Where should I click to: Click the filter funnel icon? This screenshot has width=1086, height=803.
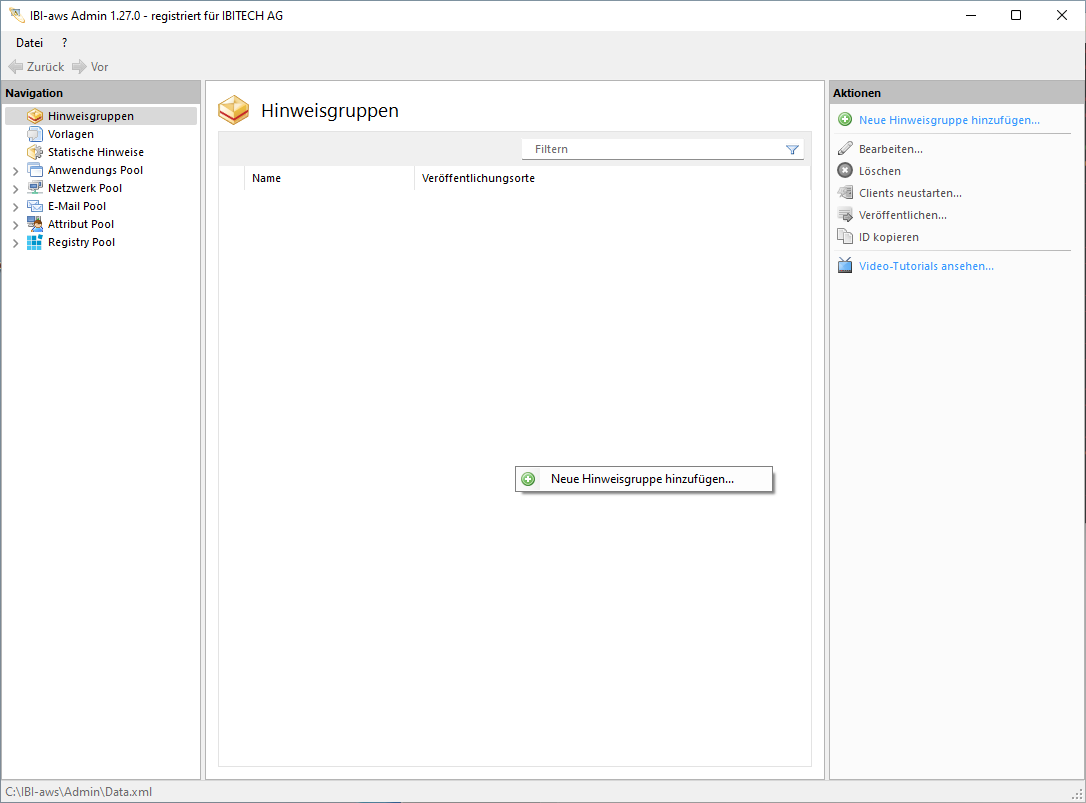[792, 150]
